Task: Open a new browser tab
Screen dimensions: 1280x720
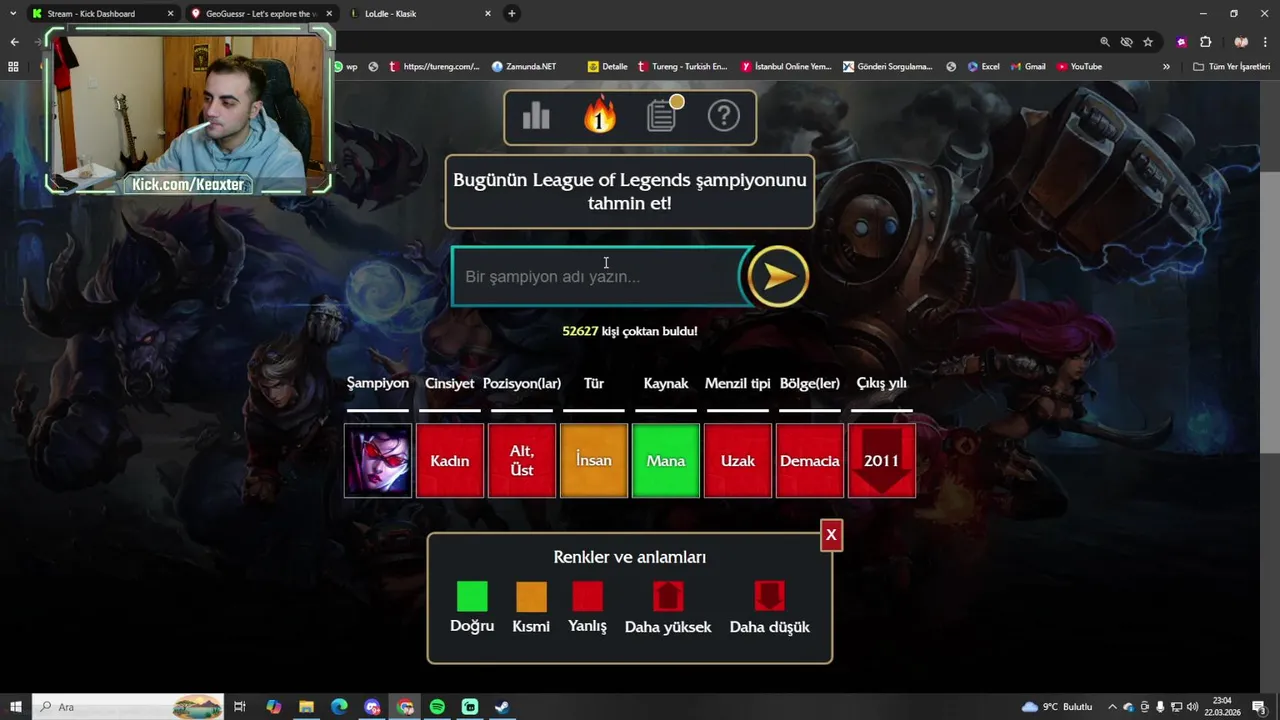Action: (512, 14)
